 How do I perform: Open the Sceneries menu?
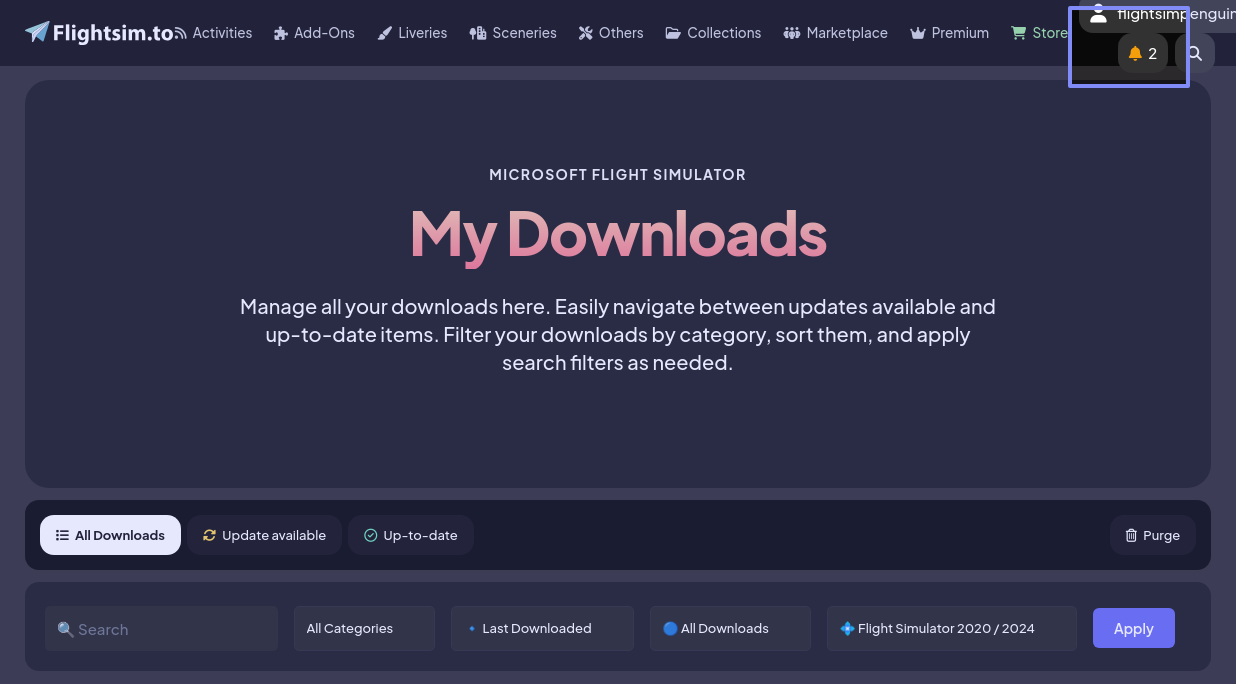[x=513, y=33]
